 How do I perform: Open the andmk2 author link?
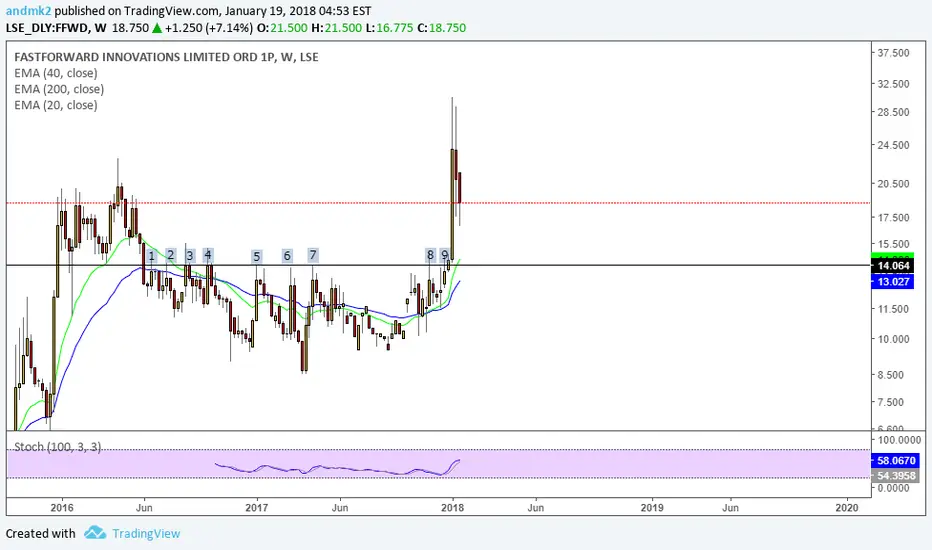(x=28, y=11)
